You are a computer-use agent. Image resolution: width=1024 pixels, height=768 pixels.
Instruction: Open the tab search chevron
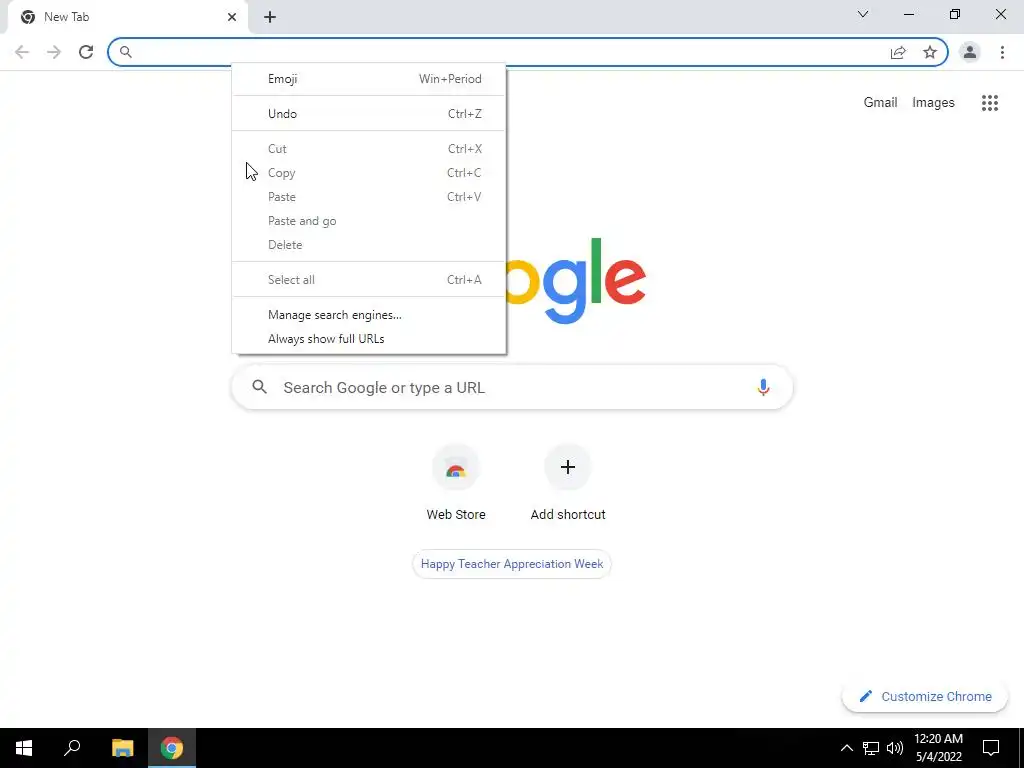(863, 14)
